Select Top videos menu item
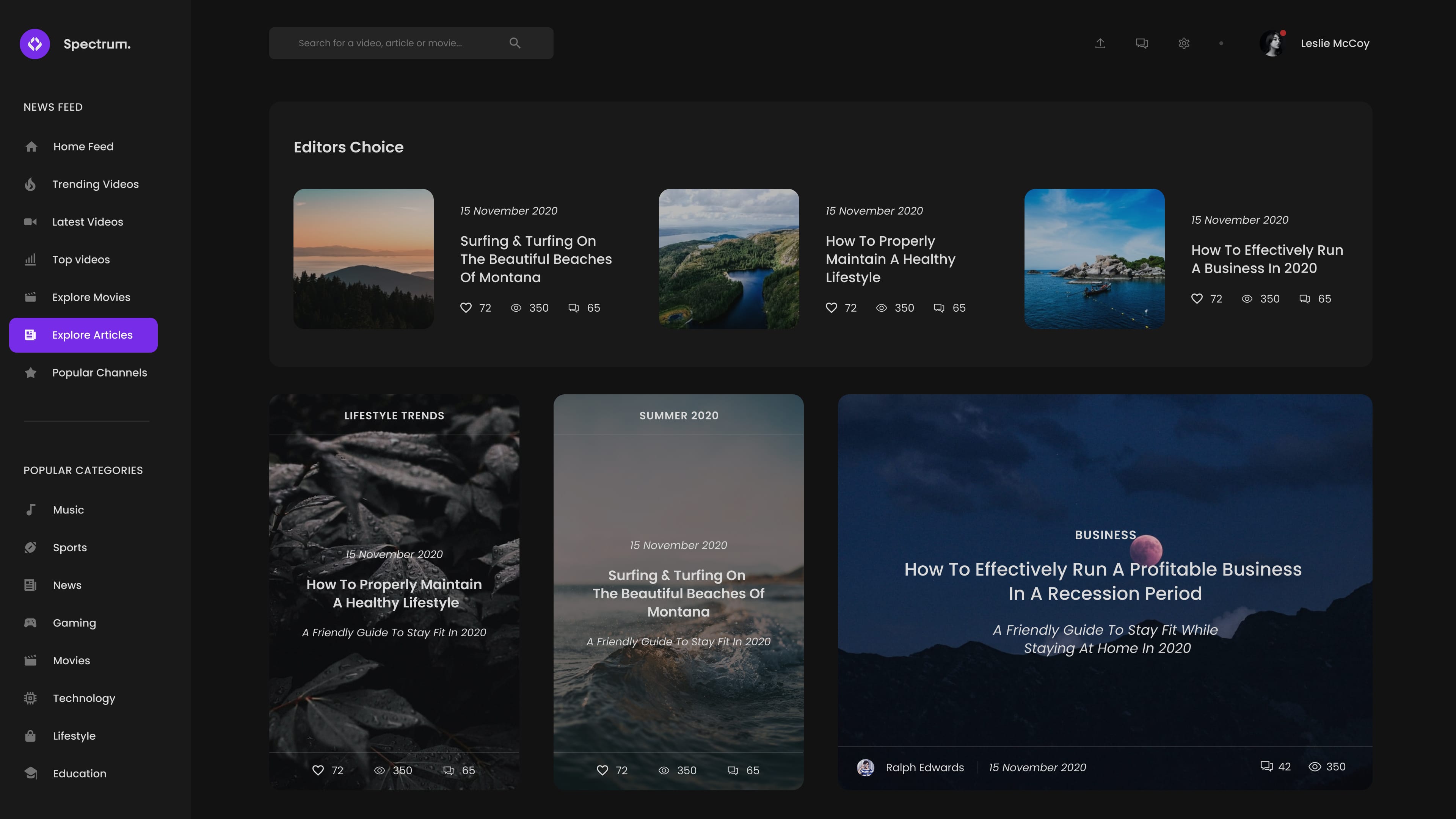This screenshot has width=1456, height=819. pyautogui.click(x=84, y=259)
